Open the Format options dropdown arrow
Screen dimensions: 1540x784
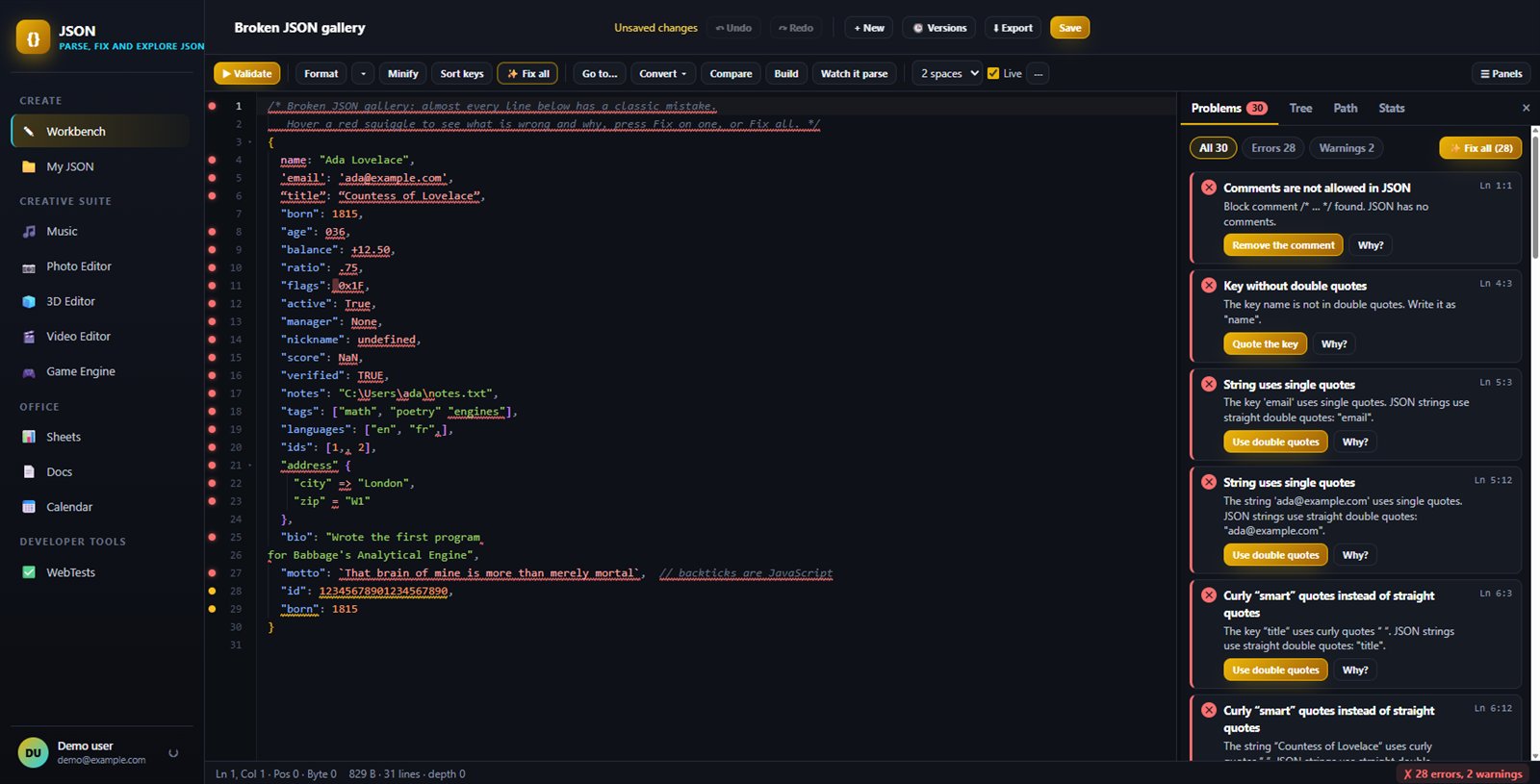[363, 73]
